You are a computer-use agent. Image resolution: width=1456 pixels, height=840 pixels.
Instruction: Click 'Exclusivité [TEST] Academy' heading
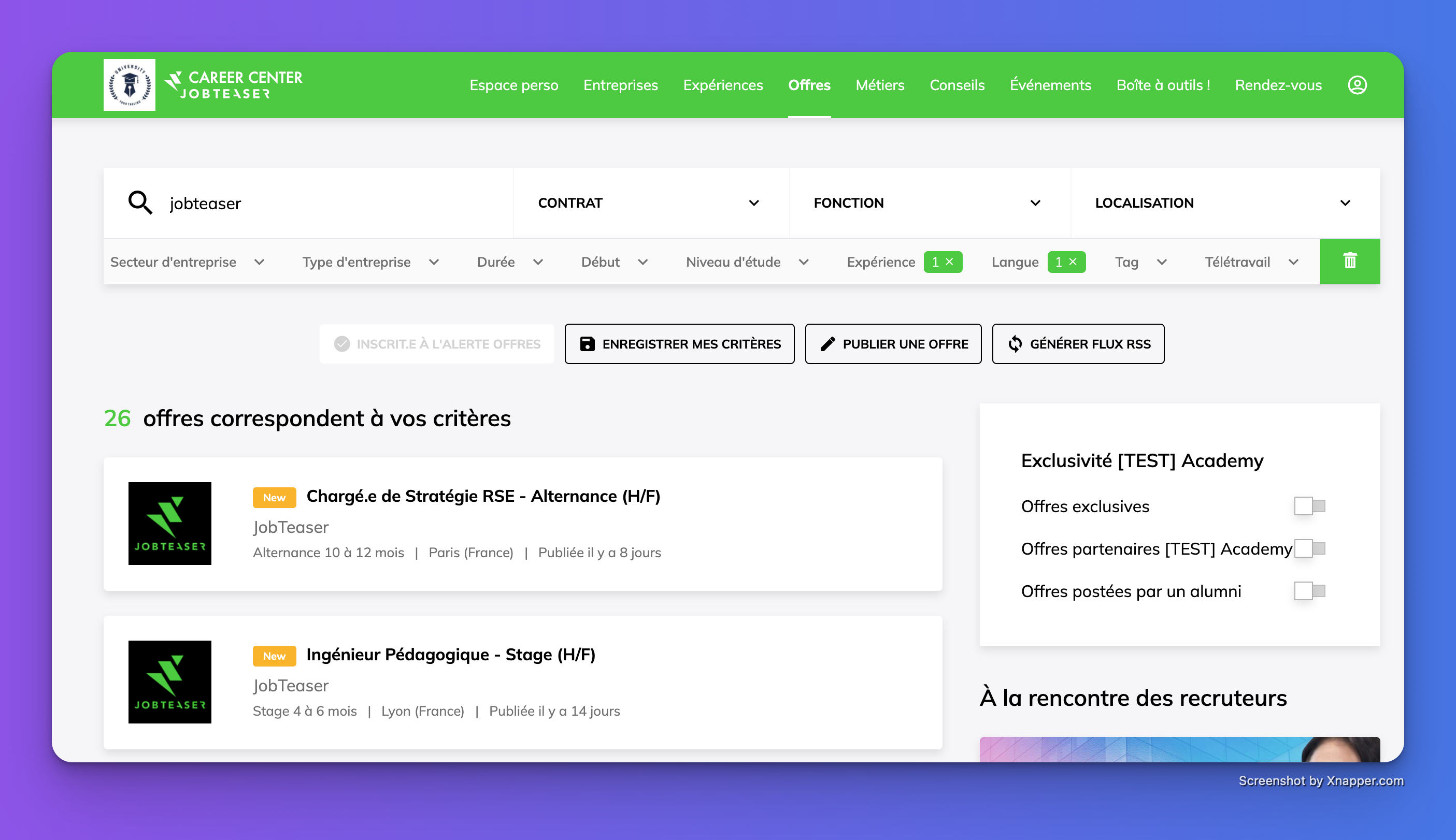click(x=1142, y=460)
